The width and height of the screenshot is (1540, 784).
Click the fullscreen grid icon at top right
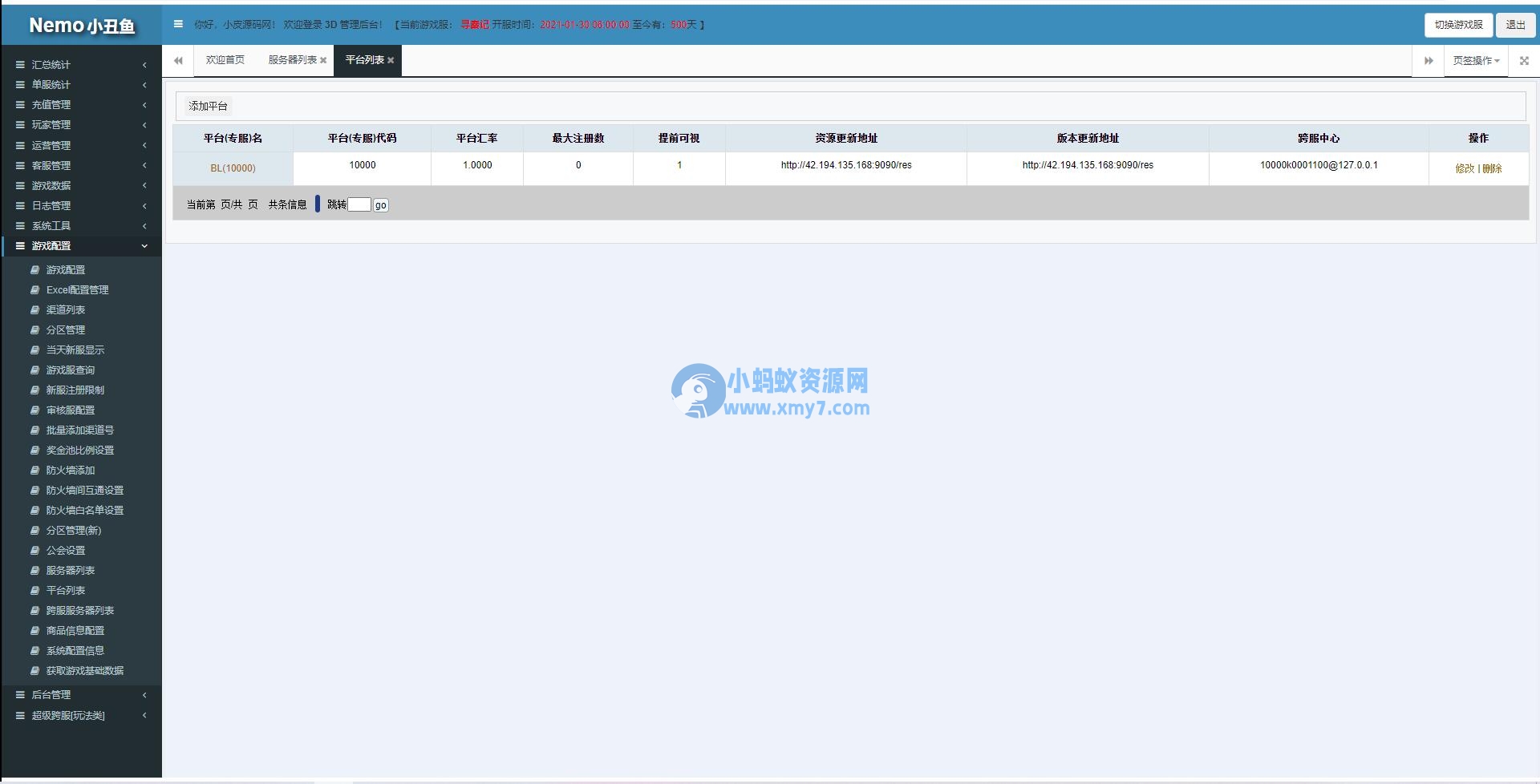pyautogui.click(x=1523, y=60)
